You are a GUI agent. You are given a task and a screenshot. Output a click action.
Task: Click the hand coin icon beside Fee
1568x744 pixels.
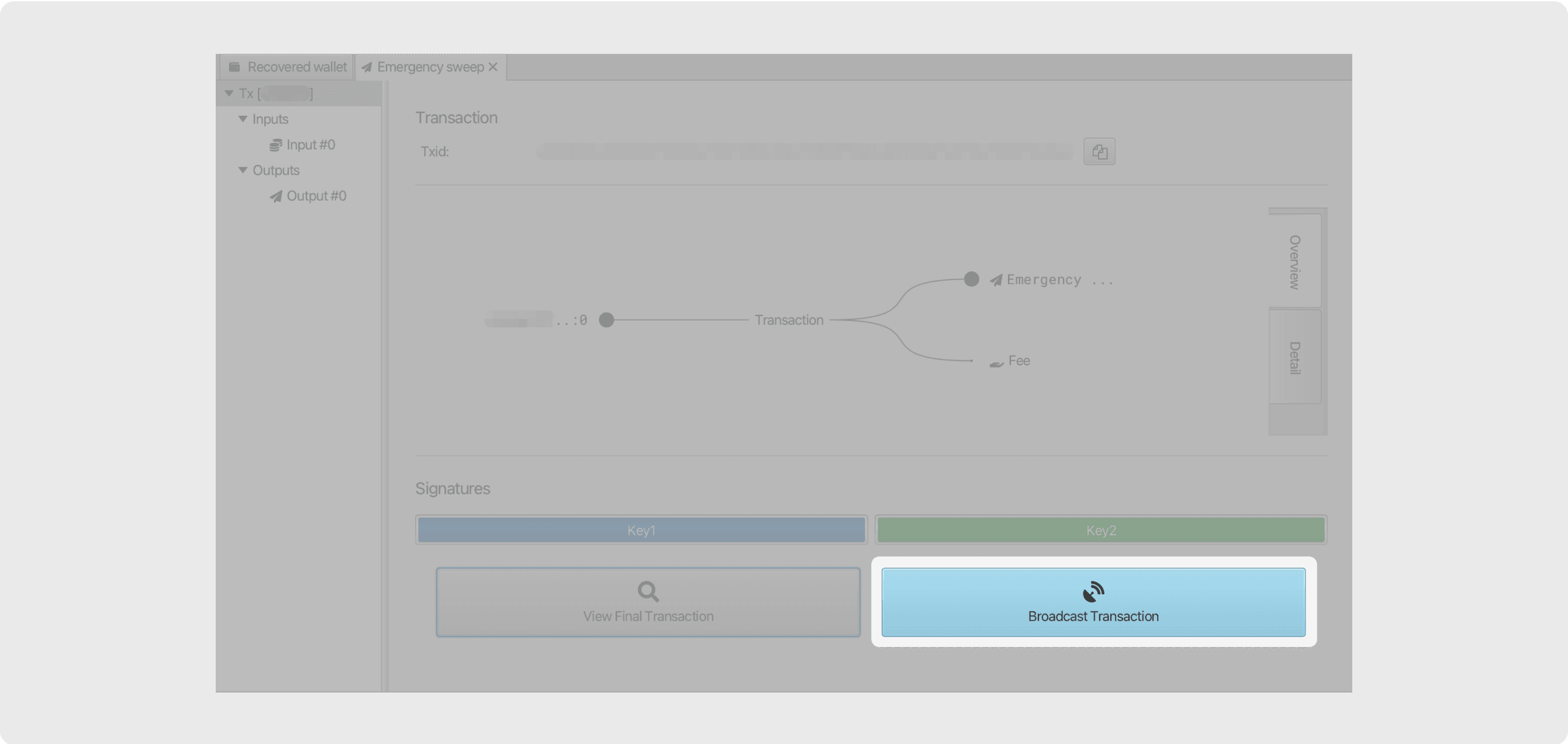point(996,363)
